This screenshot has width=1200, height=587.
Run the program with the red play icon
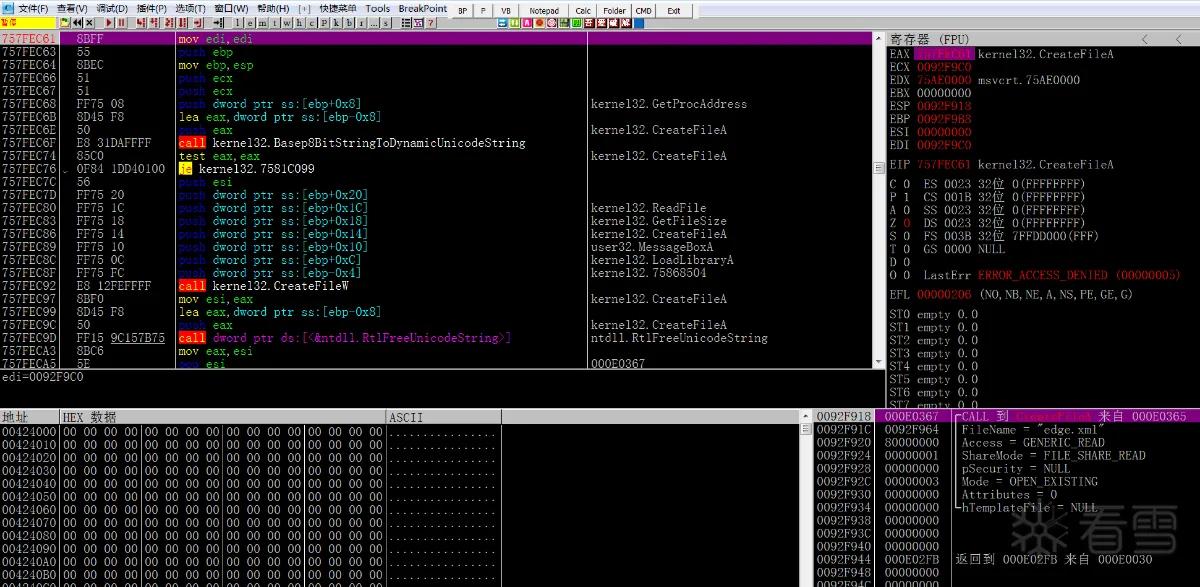108,22
